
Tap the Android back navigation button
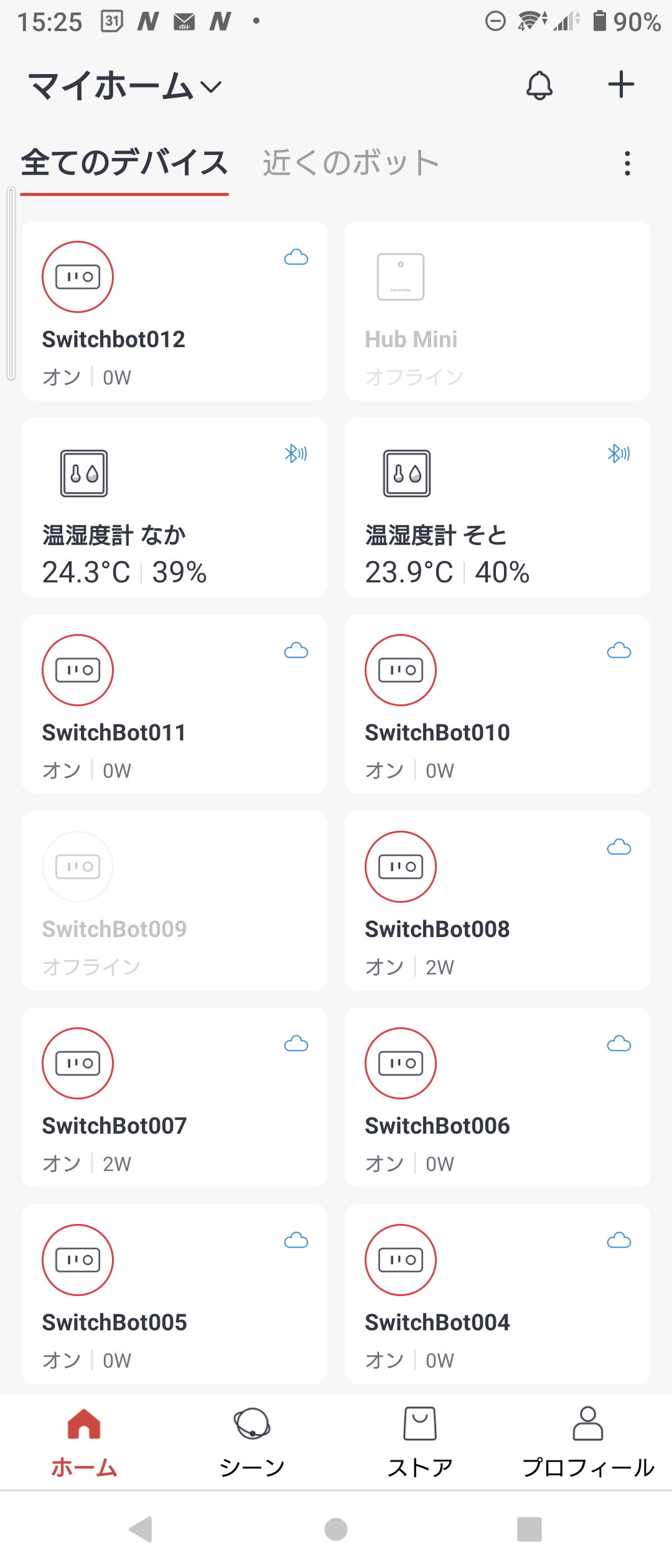[x=141, y=1529]
